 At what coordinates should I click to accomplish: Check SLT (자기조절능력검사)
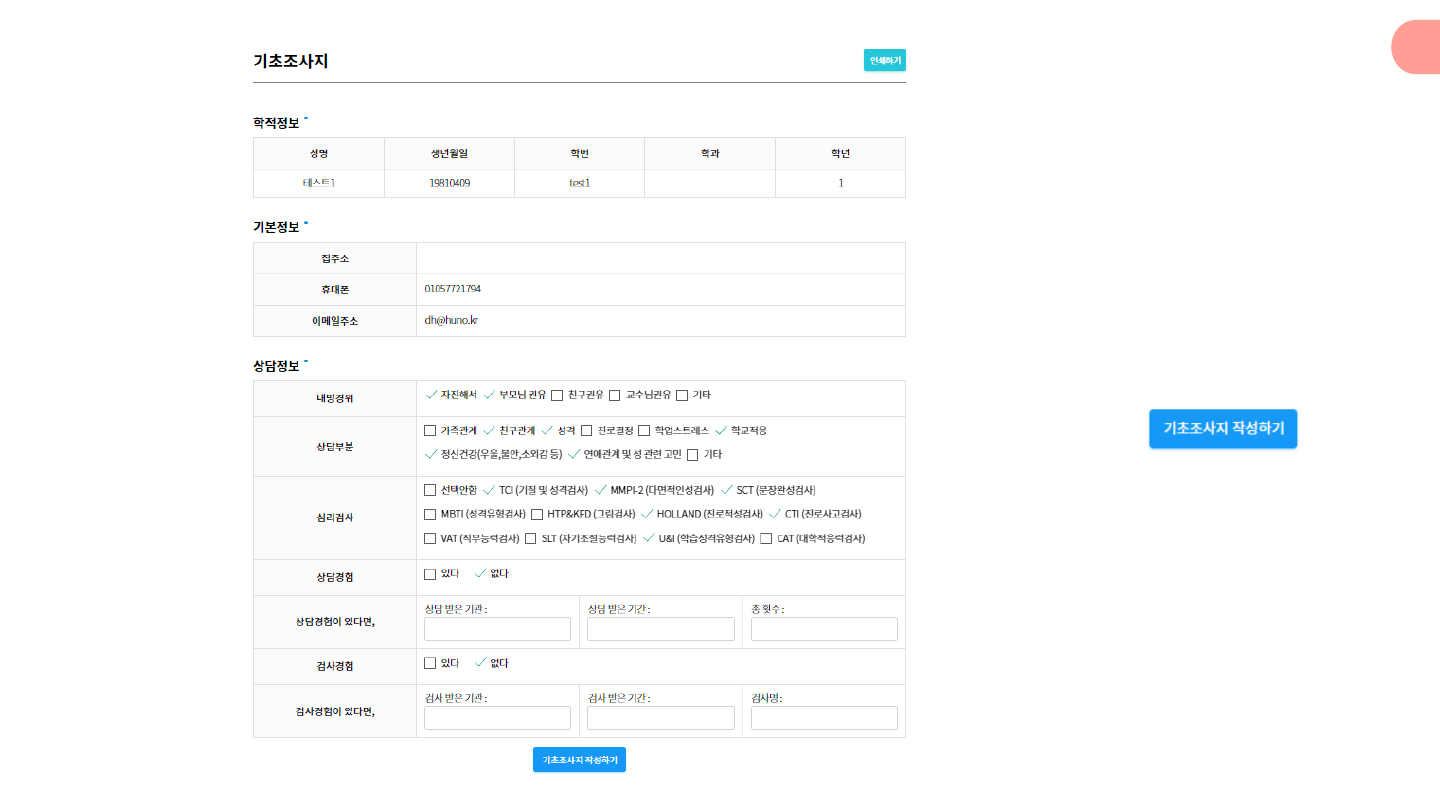[x=531, y=538]
